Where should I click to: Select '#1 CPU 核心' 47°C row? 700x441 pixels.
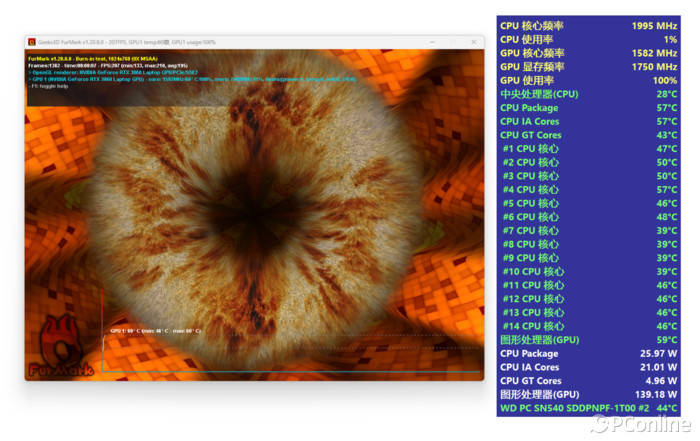tap(588, 149)
